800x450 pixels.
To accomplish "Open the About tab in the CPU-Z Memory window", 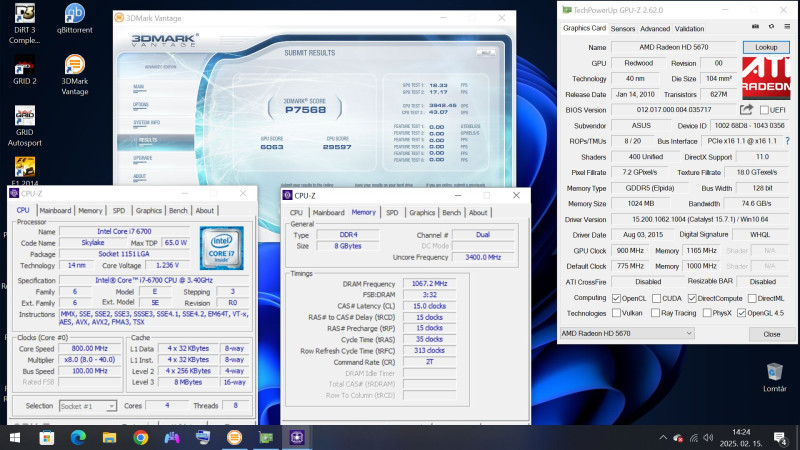I will [478, 212].
